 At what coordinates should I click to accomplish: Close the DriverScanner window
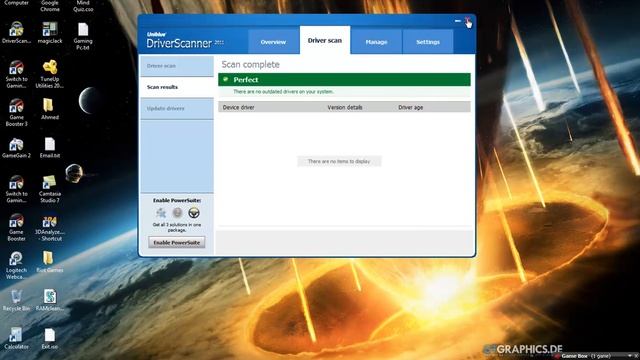[x=468, y=21]
